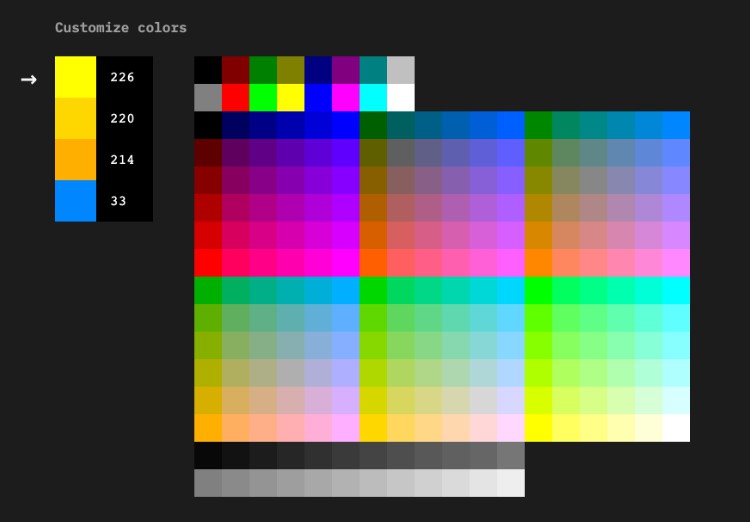750x522 pixels.
Task: Pick olive in the basic 16-color top row
Action: (x=290, y=70)
